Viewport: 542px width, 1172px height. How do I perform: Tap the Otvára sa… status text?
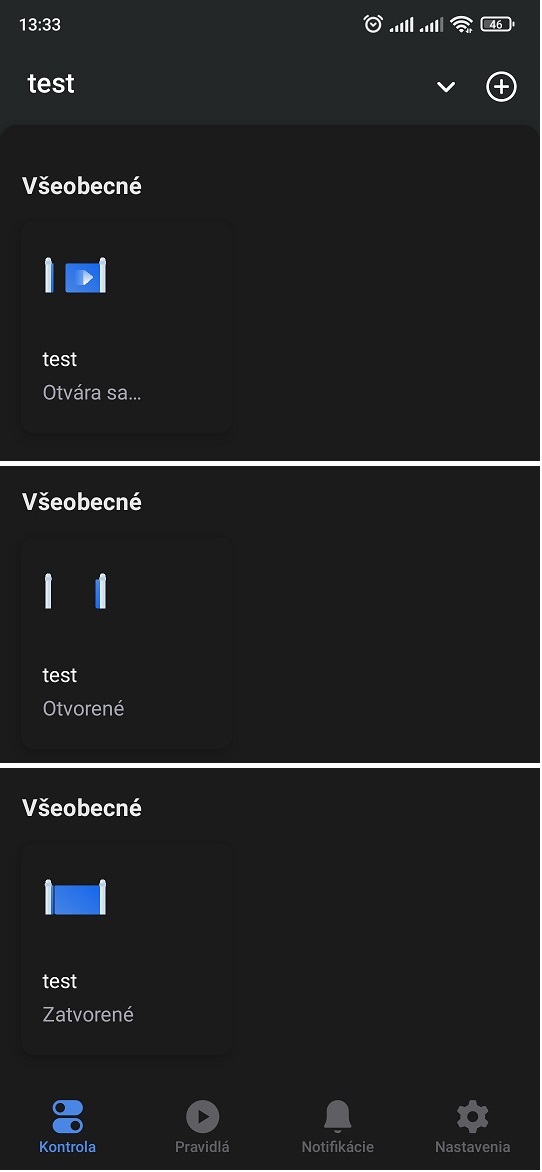(x=92, y=392)
